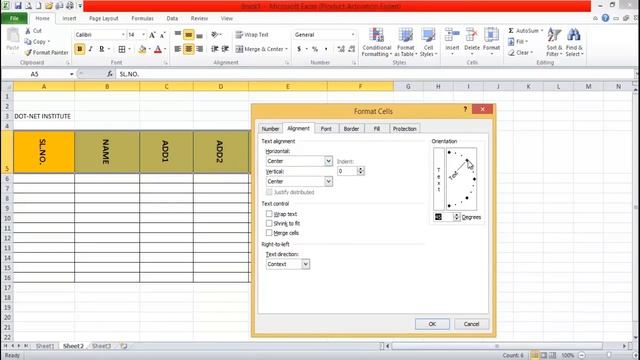Switch to Sheet3 worksheet tab

[x=102, y=346]
